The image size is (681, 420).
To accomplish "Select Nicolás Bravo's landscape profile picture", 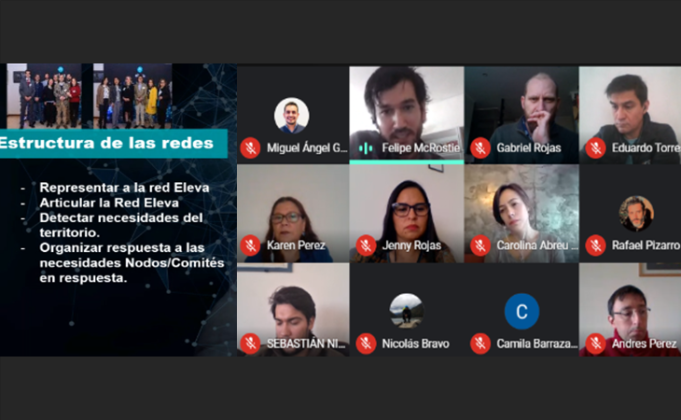I will tap(407, 311).
